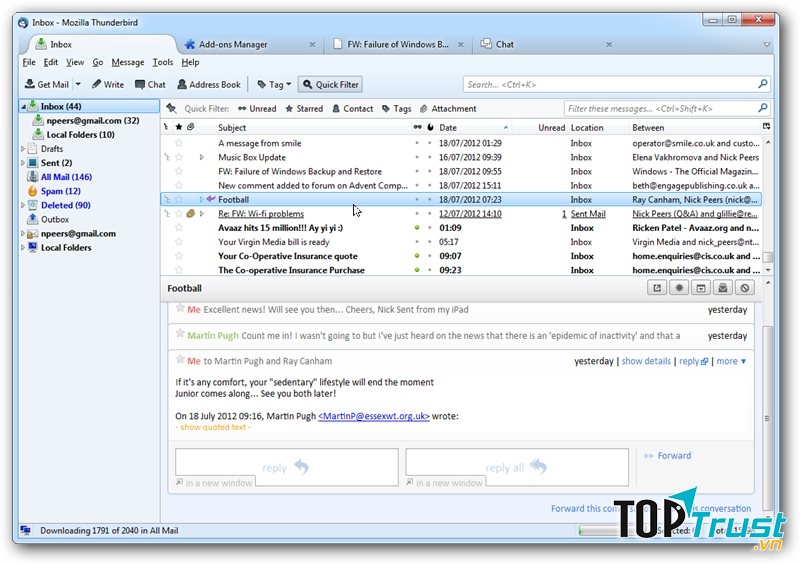Open the File menu
800x564 pixels.
[29, 62]
